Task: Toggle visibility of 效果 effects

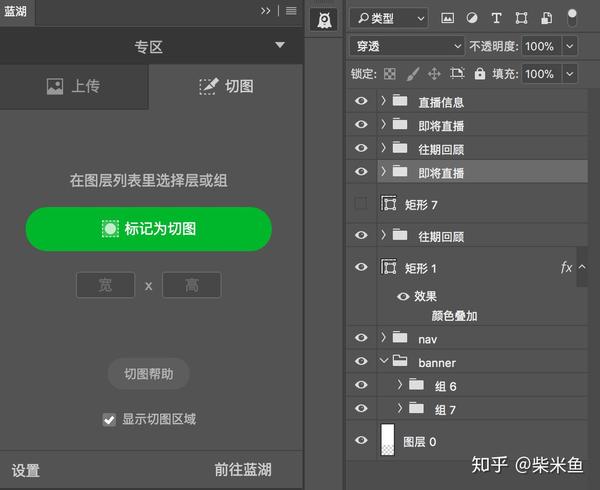Action: 403,296
